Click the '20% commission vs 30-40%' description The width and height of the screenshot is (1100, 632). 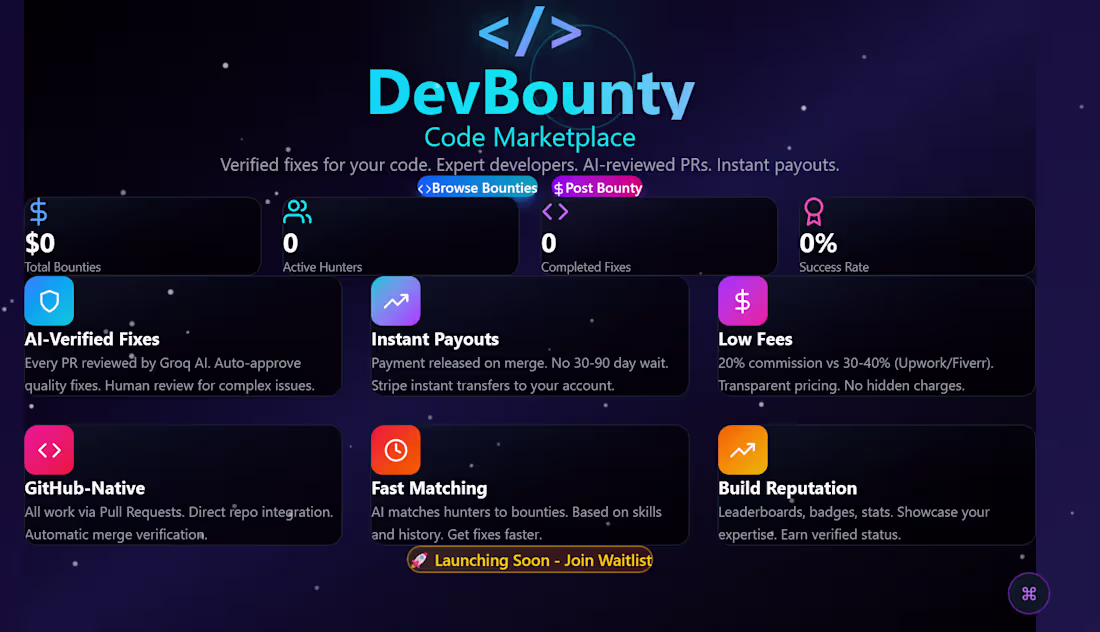point(856,374)
